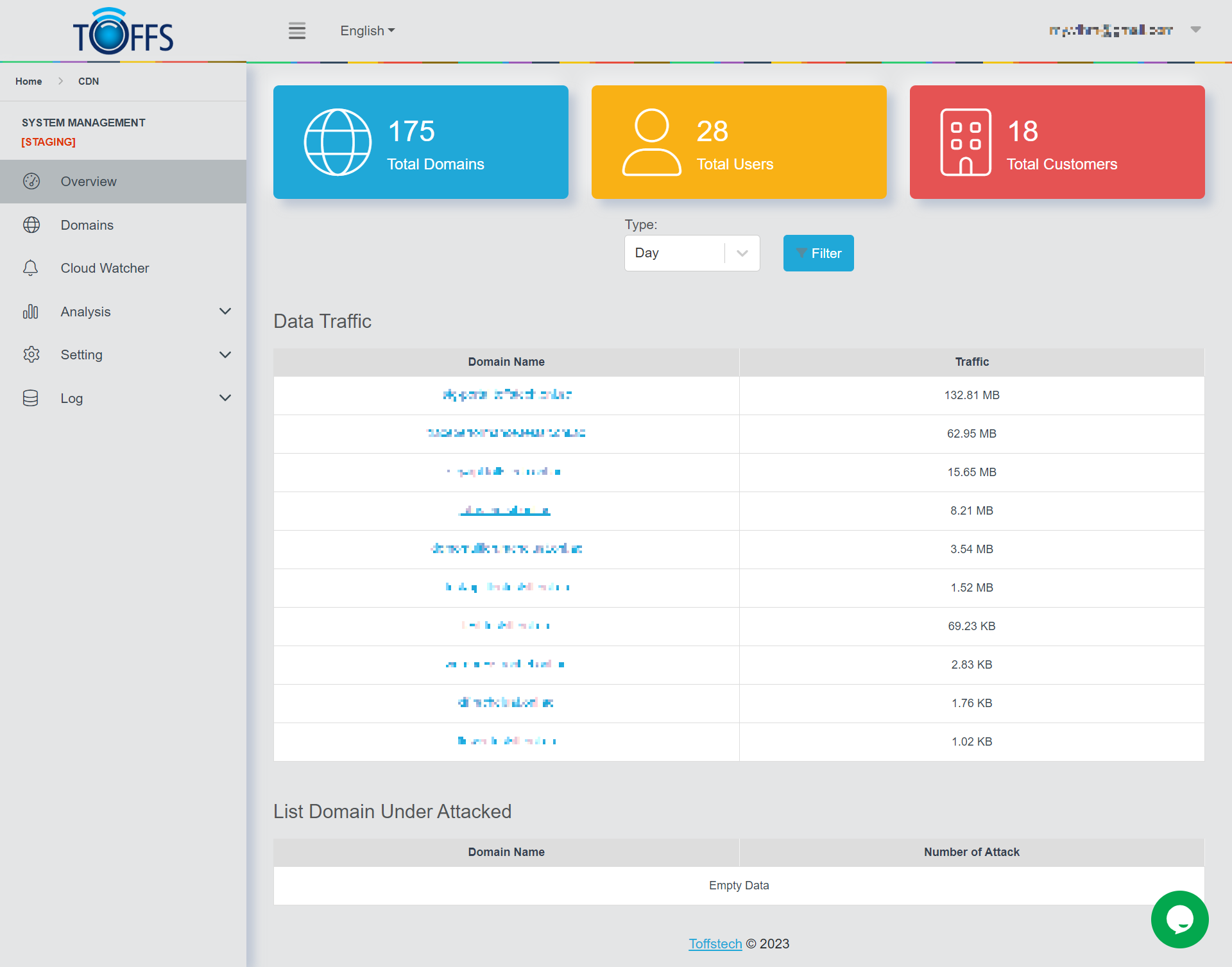The width and height of the screenshot is (1232, 967).
Task: Click the globe icon on Total Domains card
Action: [x=338, y=142]
